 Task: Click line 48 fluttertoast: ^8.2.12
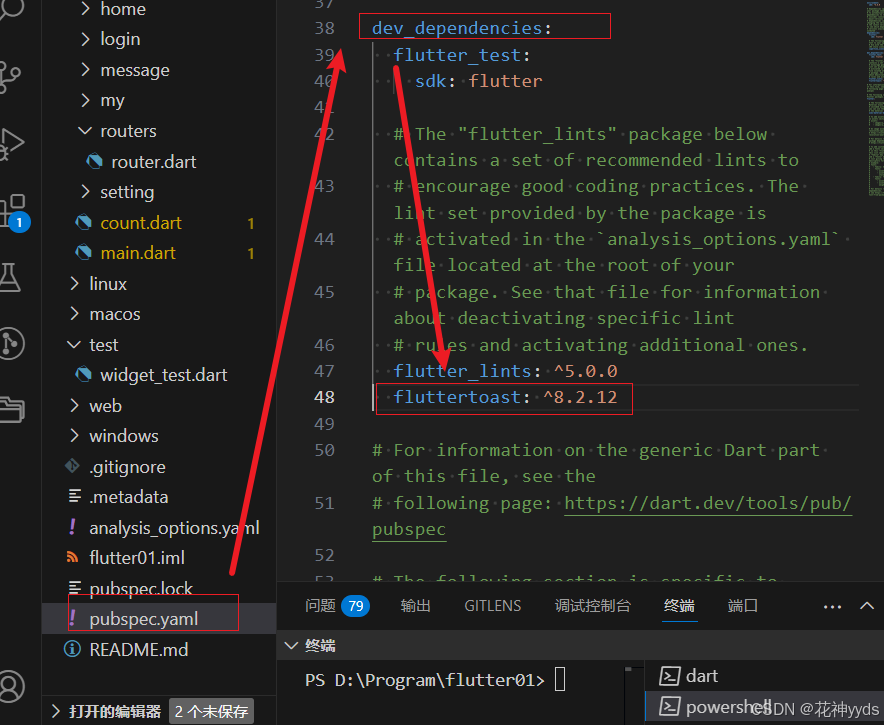tap(505, 397)
